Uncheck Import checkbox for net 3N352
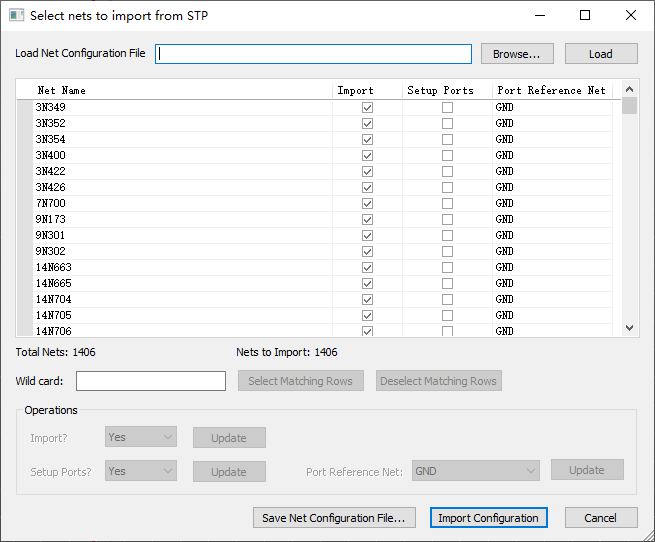The height and width of the screenshot is (542, 655). pos(367,124)
